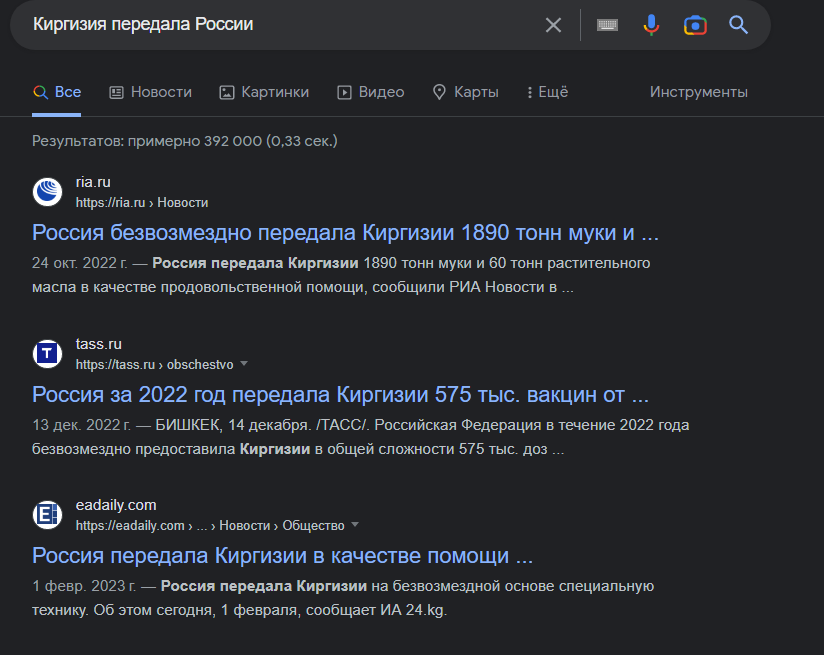Switch to the Картинки tab

tap(264, 92)
